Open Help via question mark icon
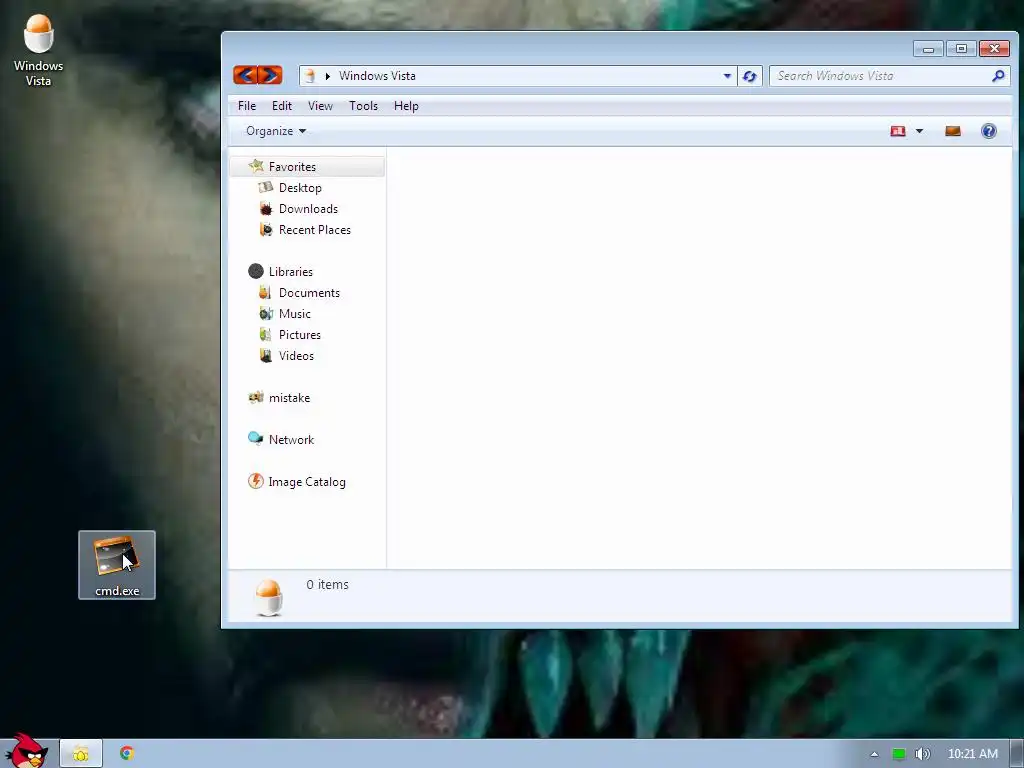Screen dimensions: 1024x768 989,131
